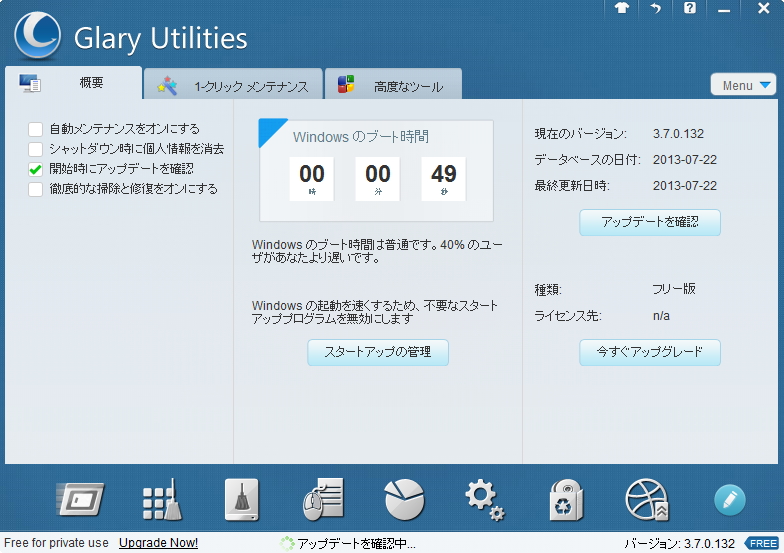Launch Registry Cleaner broom-grid icon
The height and width of the screenshot is (553, 784).
pyautogui.click(x=162, y=500)
